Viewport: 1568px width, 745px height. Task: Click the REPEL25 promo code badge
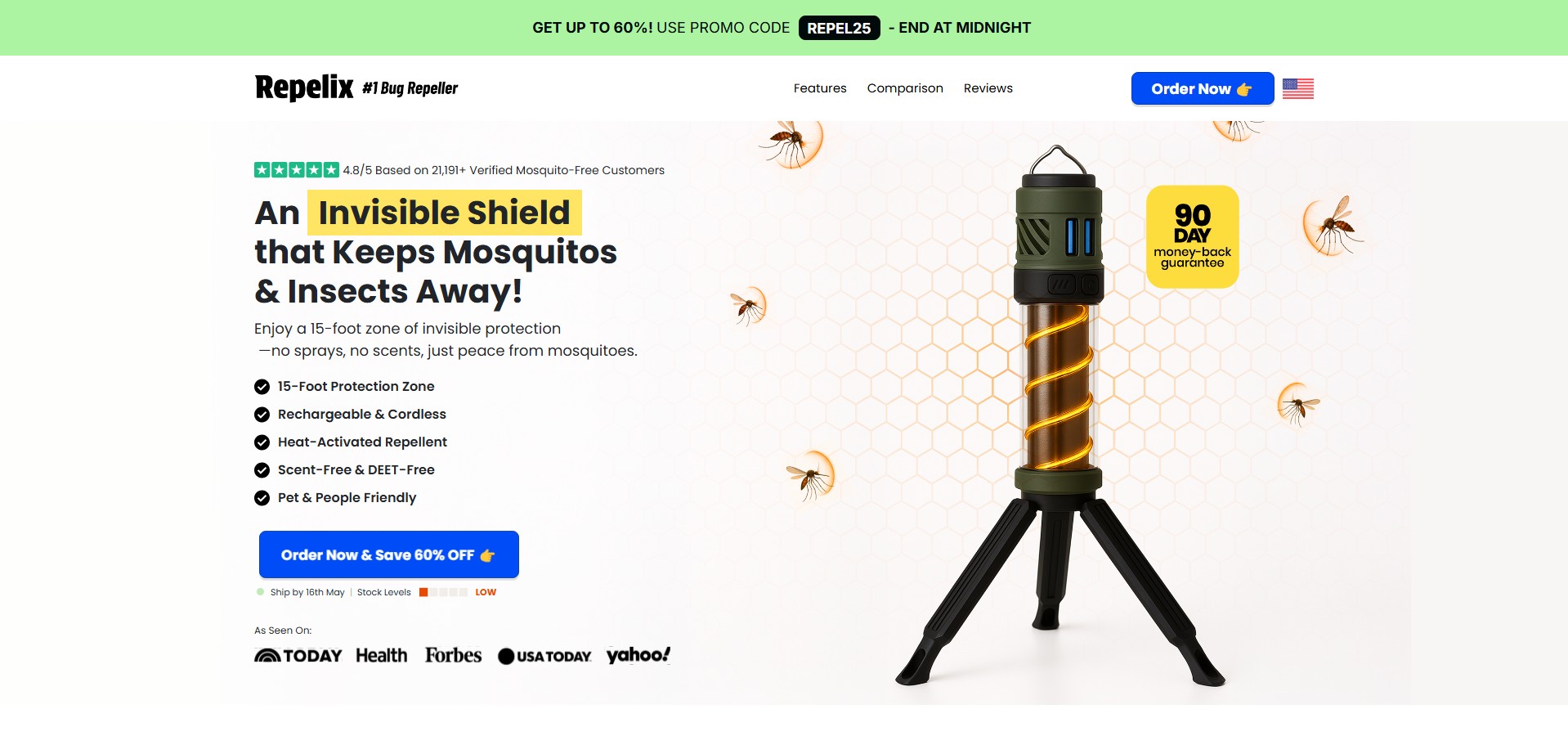tap(839, 28)
